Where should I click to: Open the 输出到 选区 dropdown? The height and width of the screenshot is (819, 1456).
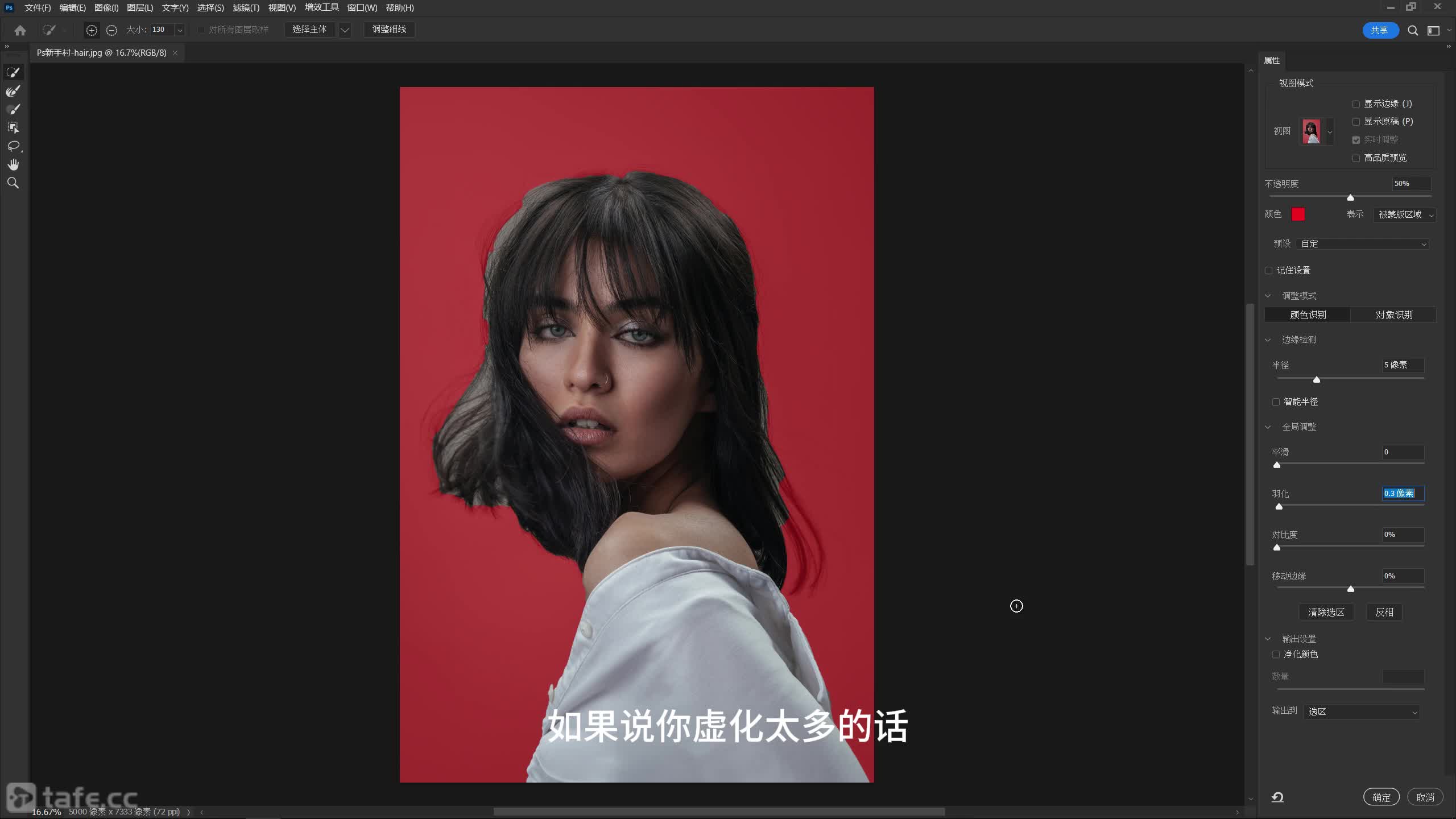(1362, 712)
